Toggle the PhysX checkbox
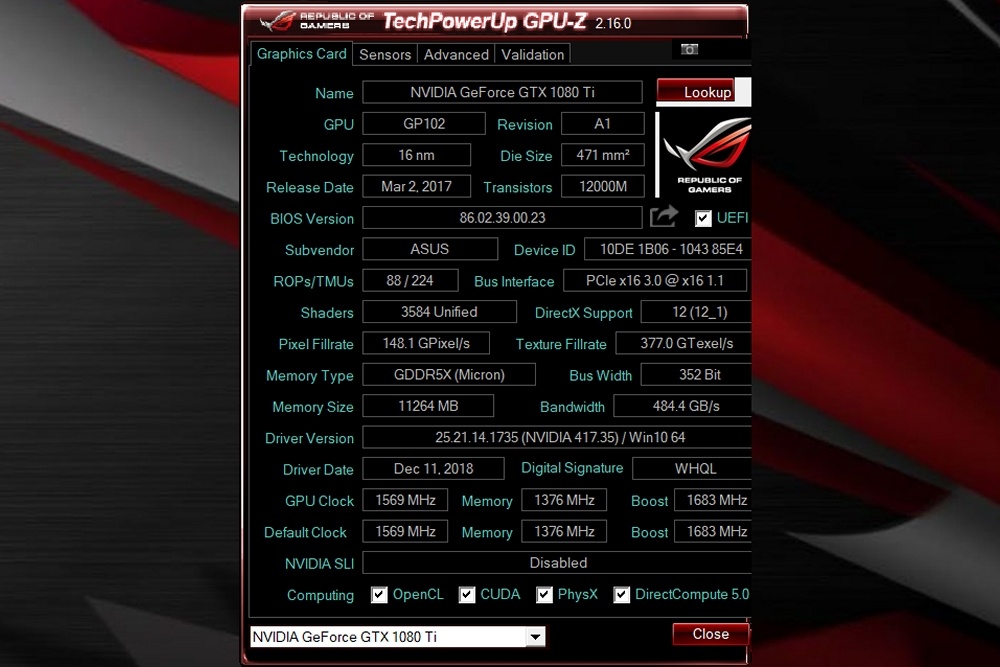Image resolution: width=1000 pixels, height=667 pixels. coord(544,595)
